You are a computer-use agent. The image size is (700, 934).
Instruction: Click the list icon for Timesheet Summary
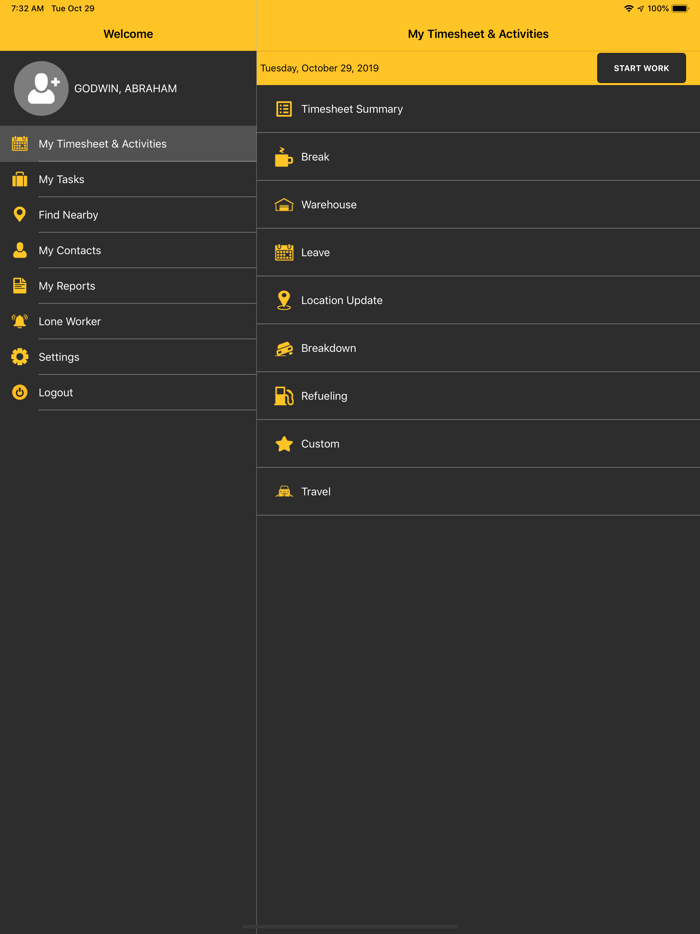284,109
